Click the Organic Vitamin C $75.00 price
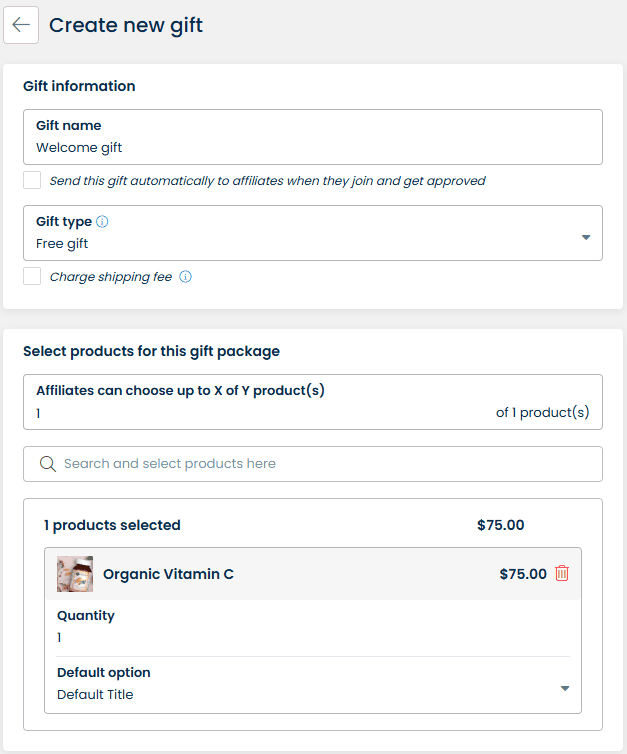627x754 pixels. point(523,574)
